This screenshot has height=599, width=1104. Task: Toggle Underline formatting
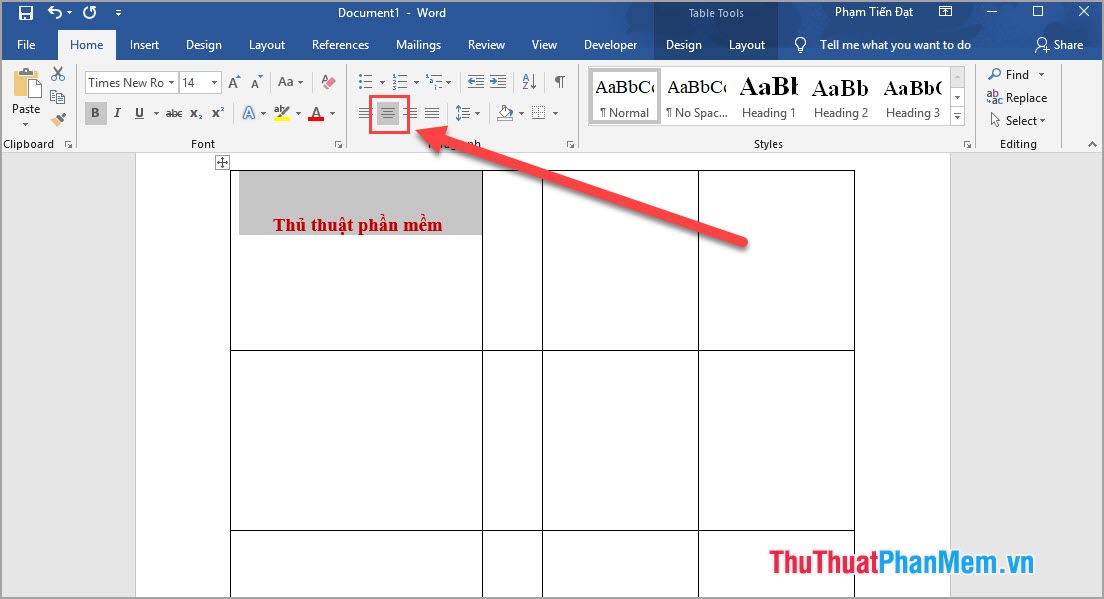pos(139,113)
